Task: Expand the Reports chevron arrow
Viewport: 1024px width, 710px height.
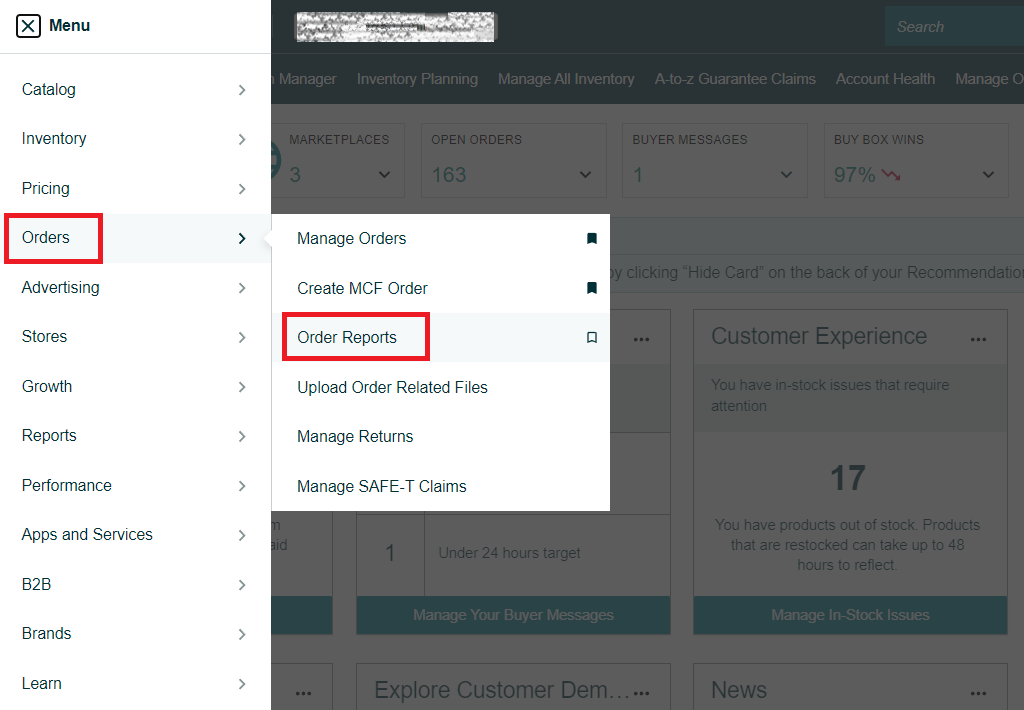Action: click(x=242, y=436)
